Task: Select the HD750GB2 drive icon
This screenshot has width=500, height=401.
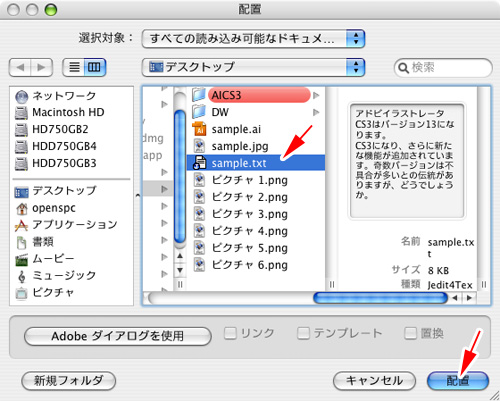Action: (21, 130)
